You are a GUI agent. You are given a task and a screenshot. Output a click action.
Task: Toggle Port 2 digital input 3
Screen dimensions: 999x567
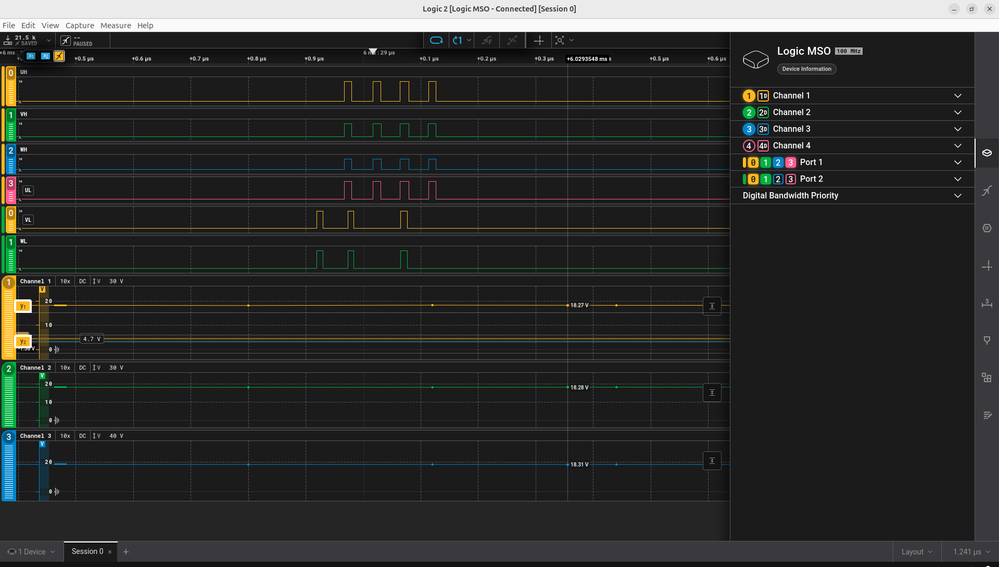[x=791, y=179]
